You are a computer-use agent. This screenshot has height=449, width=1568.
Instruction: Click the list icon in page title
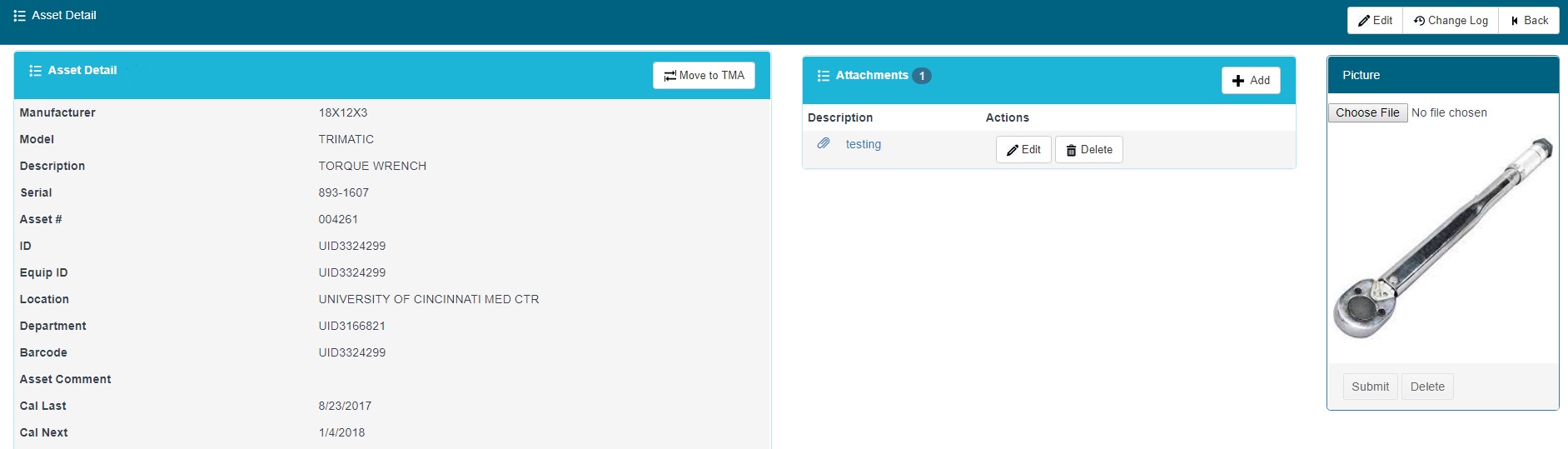pos(19,16)
